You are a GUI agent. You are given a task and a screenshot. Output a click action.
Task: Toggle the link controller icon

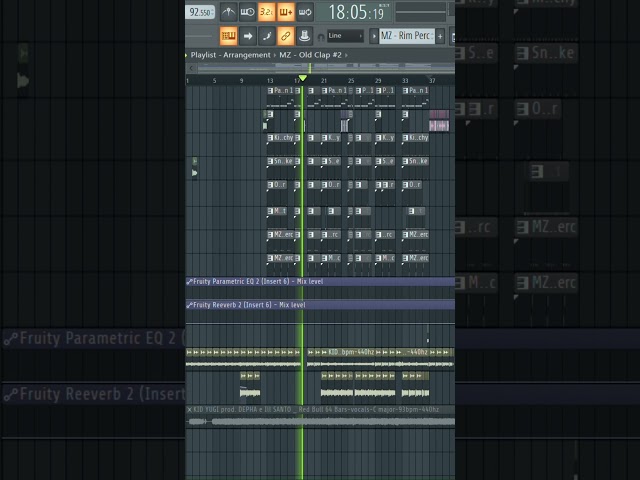click(286, 36)
